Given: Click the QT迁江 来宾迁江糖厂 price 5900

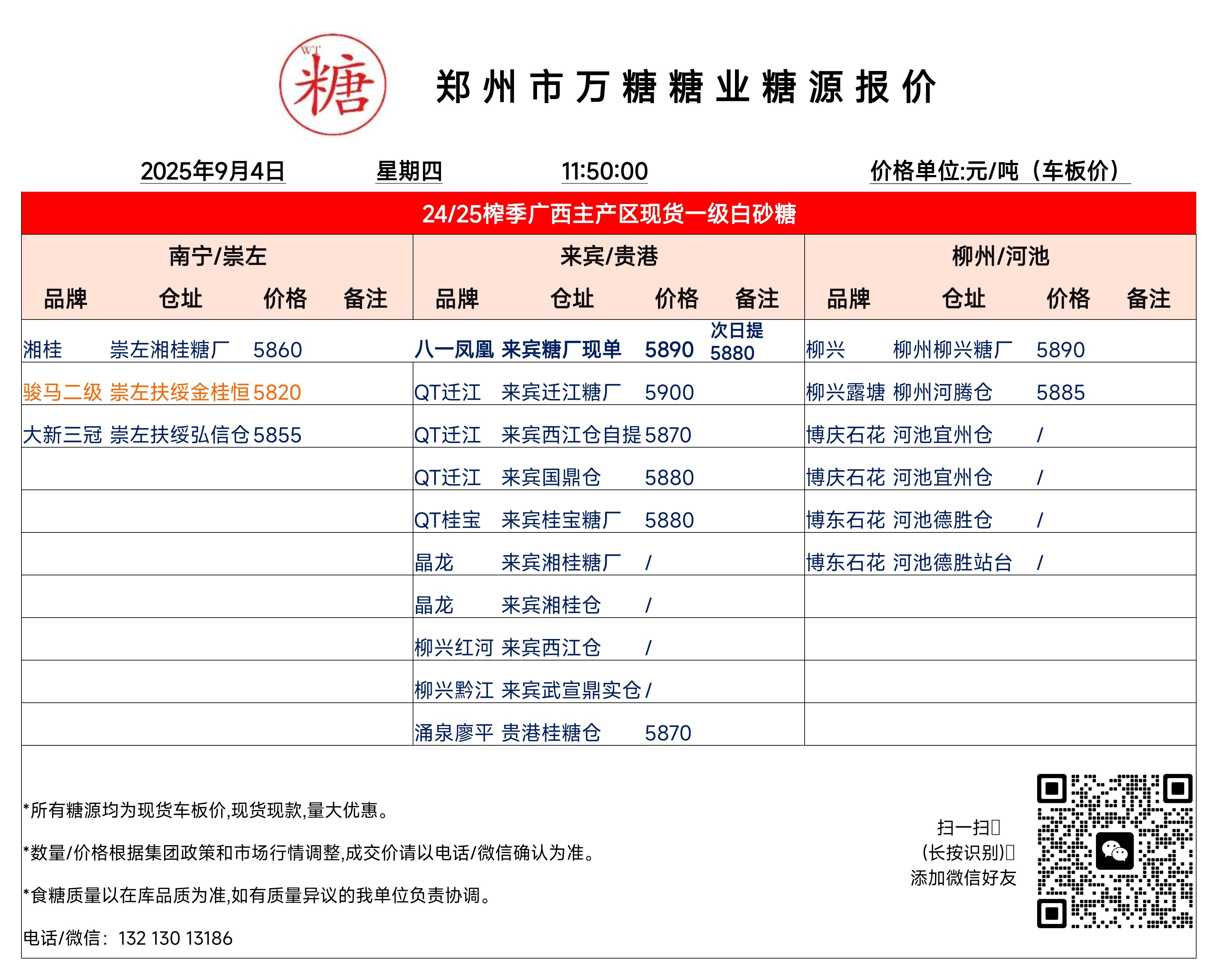Looking at the screenshot, I should (669, 392).
